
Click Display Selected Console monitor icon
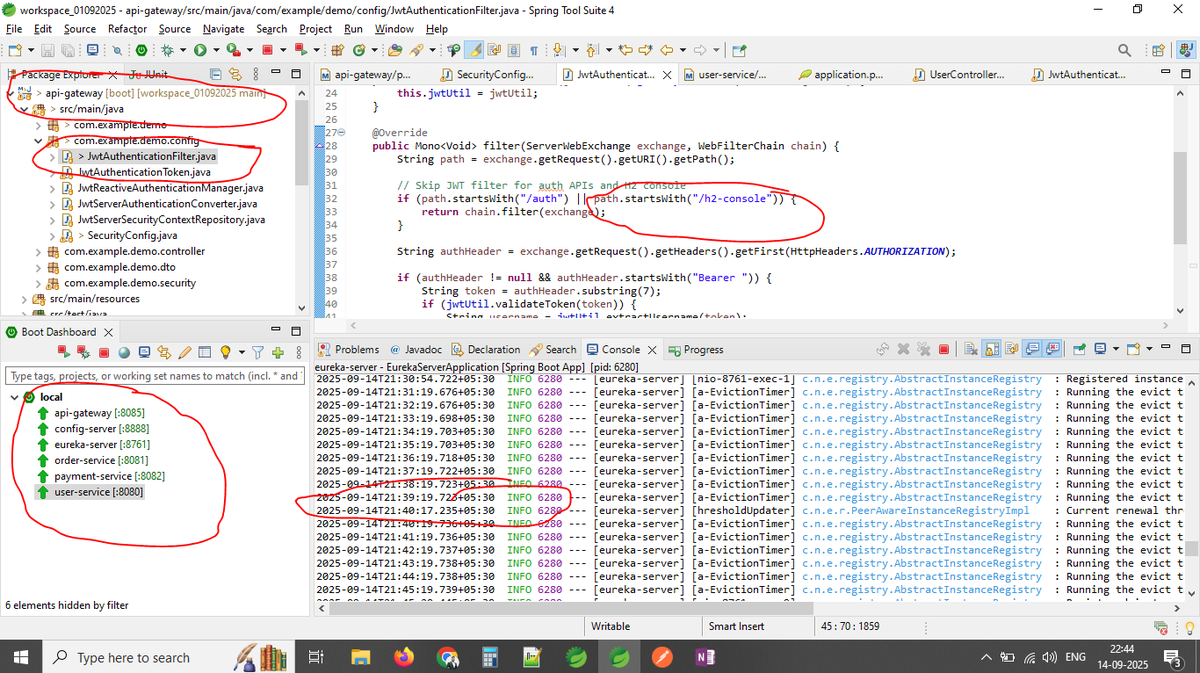coord(1100,350)
